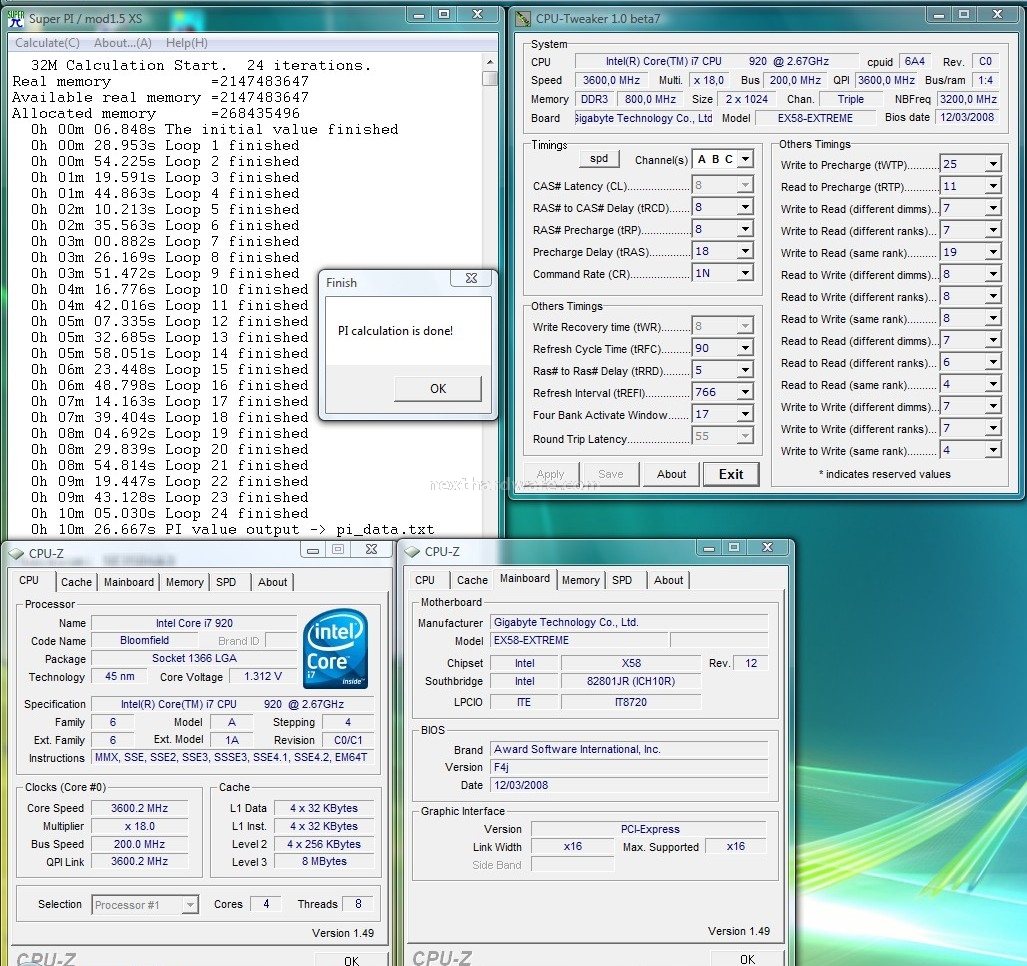Image resolution: width=1027 pixels, height=966 pixels.
Task: Open the Refresh Interval (tREFI) dropdown
Action: click(x=745, y=392)
